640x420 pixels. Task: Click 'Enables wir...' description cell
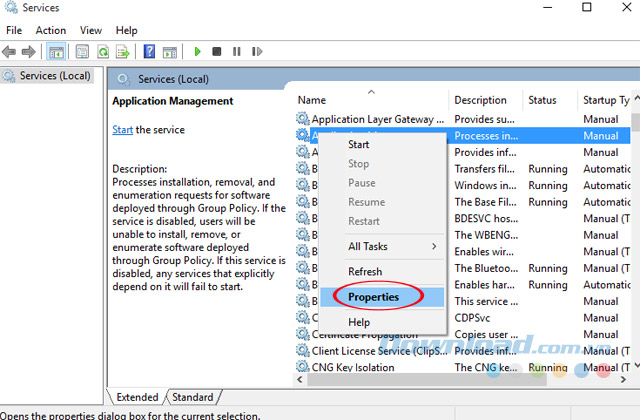[484, 252]
